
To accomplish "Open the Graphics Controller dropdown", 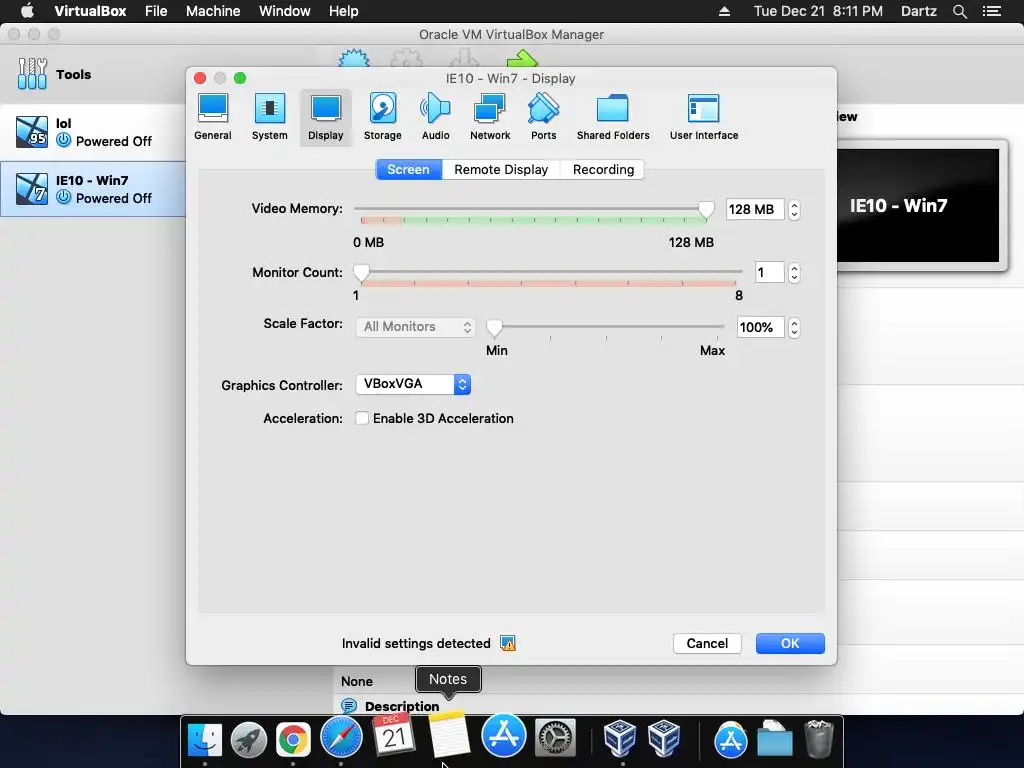I will click(x=413, y=384).
